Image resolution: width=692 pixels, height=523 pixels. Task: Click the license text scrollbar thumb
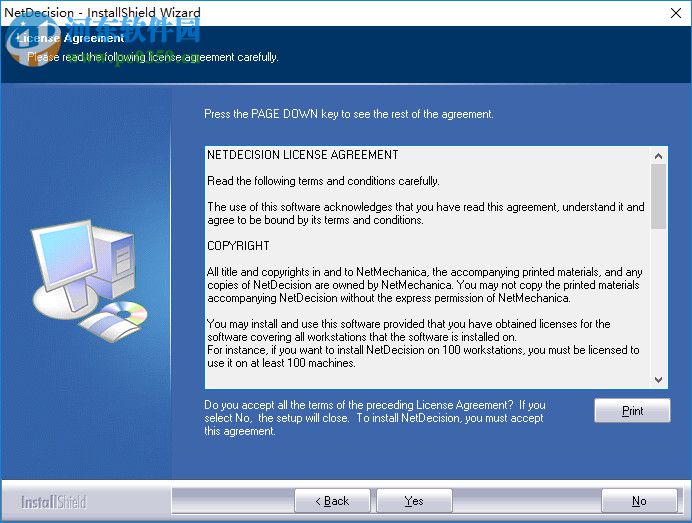click(658, 197)
